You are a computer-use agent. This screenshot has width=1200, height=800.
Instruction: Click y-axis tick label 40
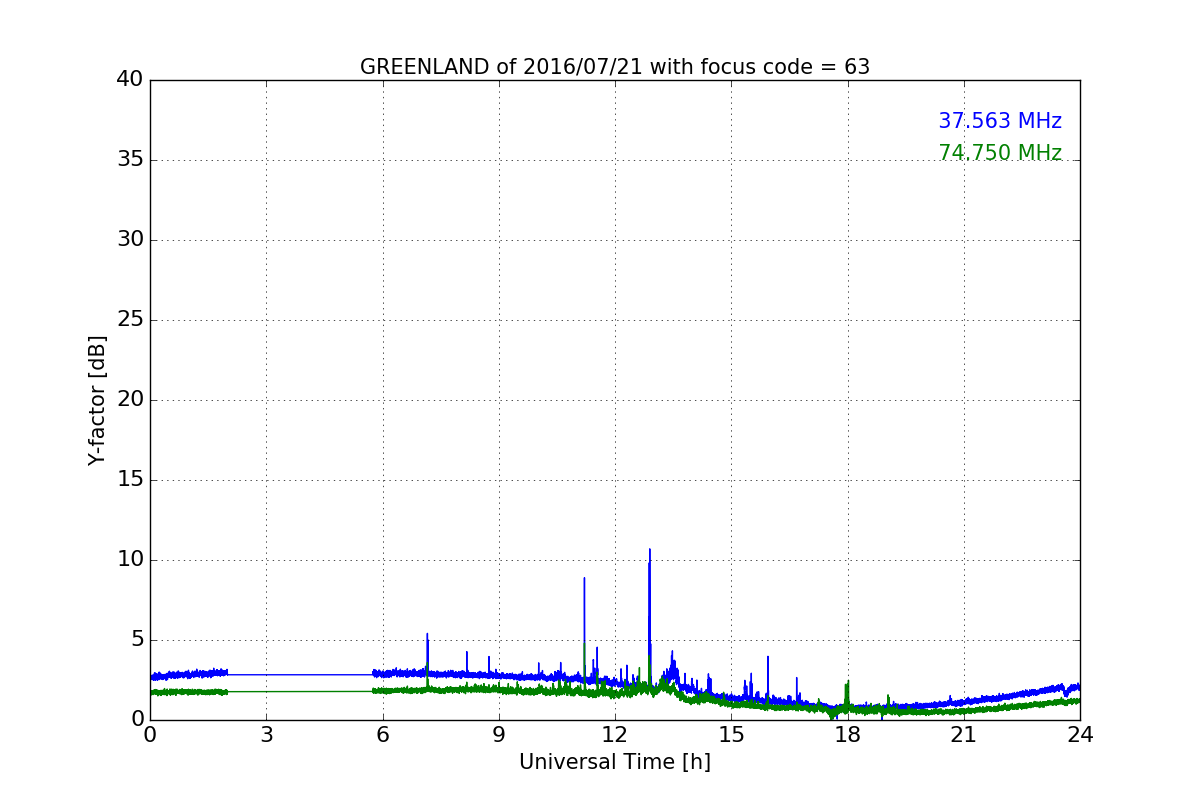[x=130, y=79]
